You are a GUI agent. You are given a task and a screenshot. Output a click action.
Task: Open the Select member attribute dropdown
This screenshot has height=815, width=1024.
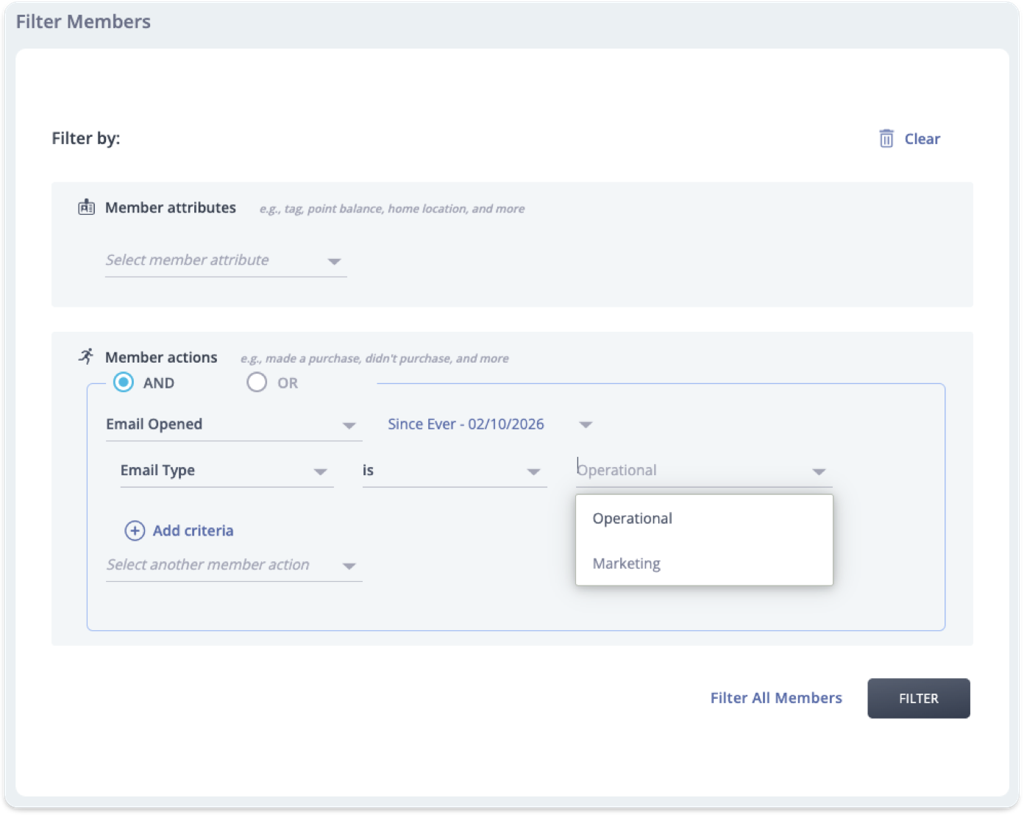point(225,260)
